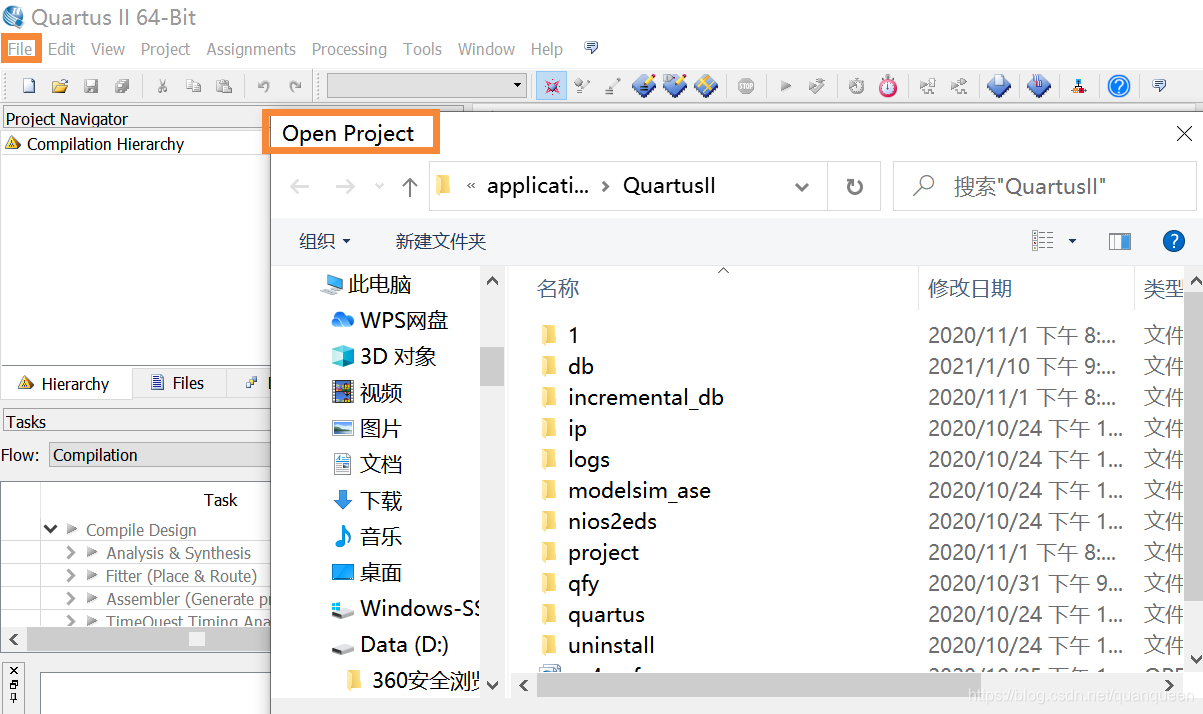Click the red TimeQuest timing analyzer clock icon
This screenshot has height=714, width=1203.
click(x=888, y=86)
